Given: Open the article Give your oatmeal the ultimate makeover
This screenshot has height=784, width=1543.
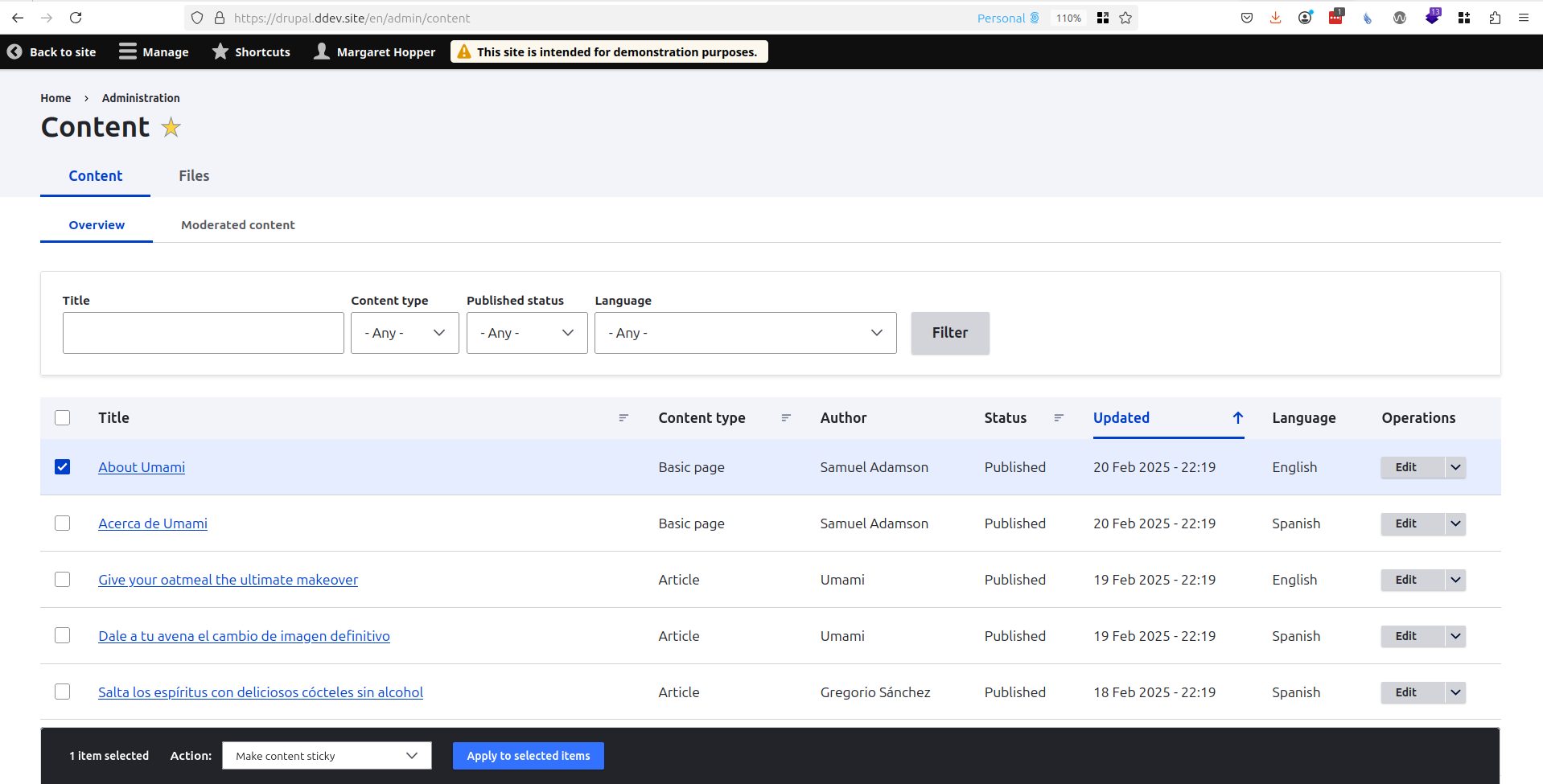Looking at the screenshot, I should pyautogui.click(x=228, y=579).
